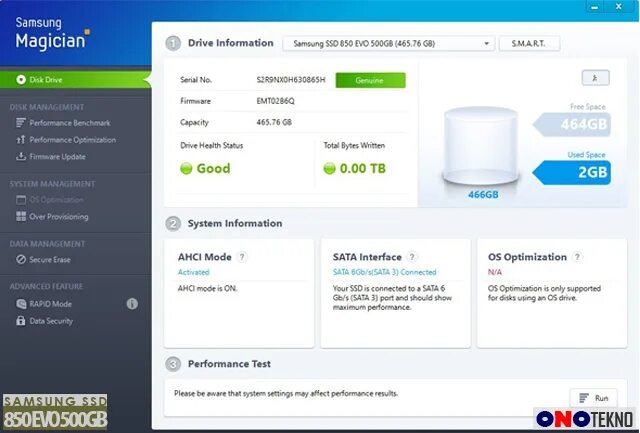Open the grayed OS Optimization sidebar item
Image resolution: width=640 pixels, height=433 pixels.
coord(56,200)
